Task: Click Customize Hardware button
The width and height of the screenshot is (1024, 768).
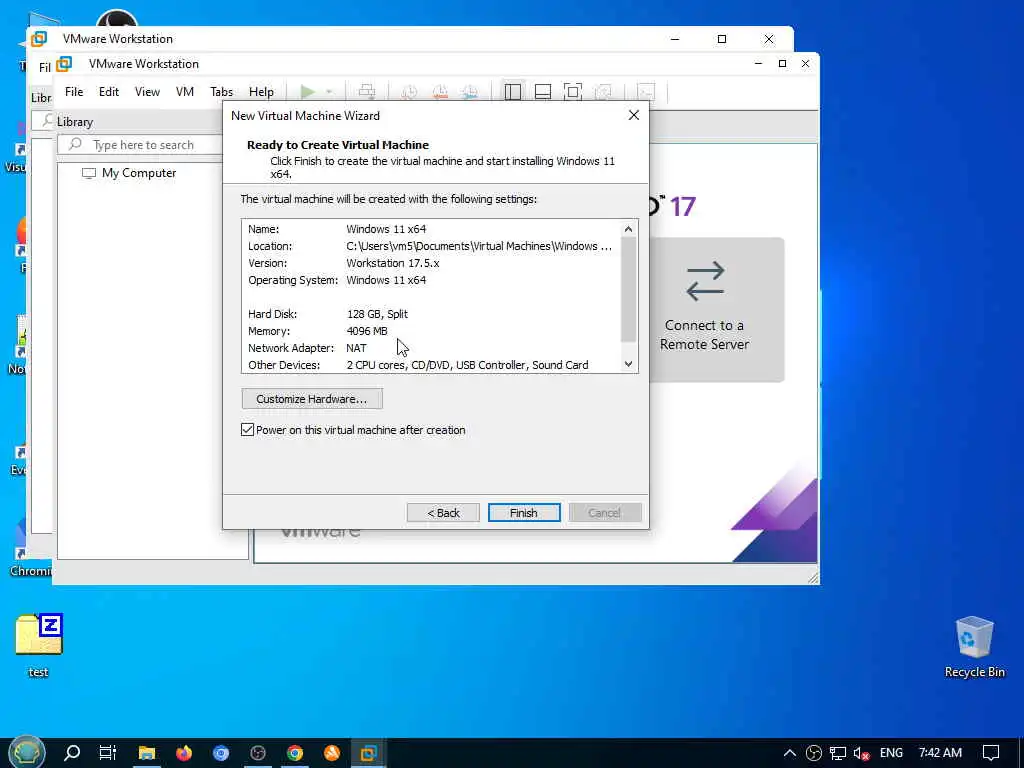Action: (312, 399)
